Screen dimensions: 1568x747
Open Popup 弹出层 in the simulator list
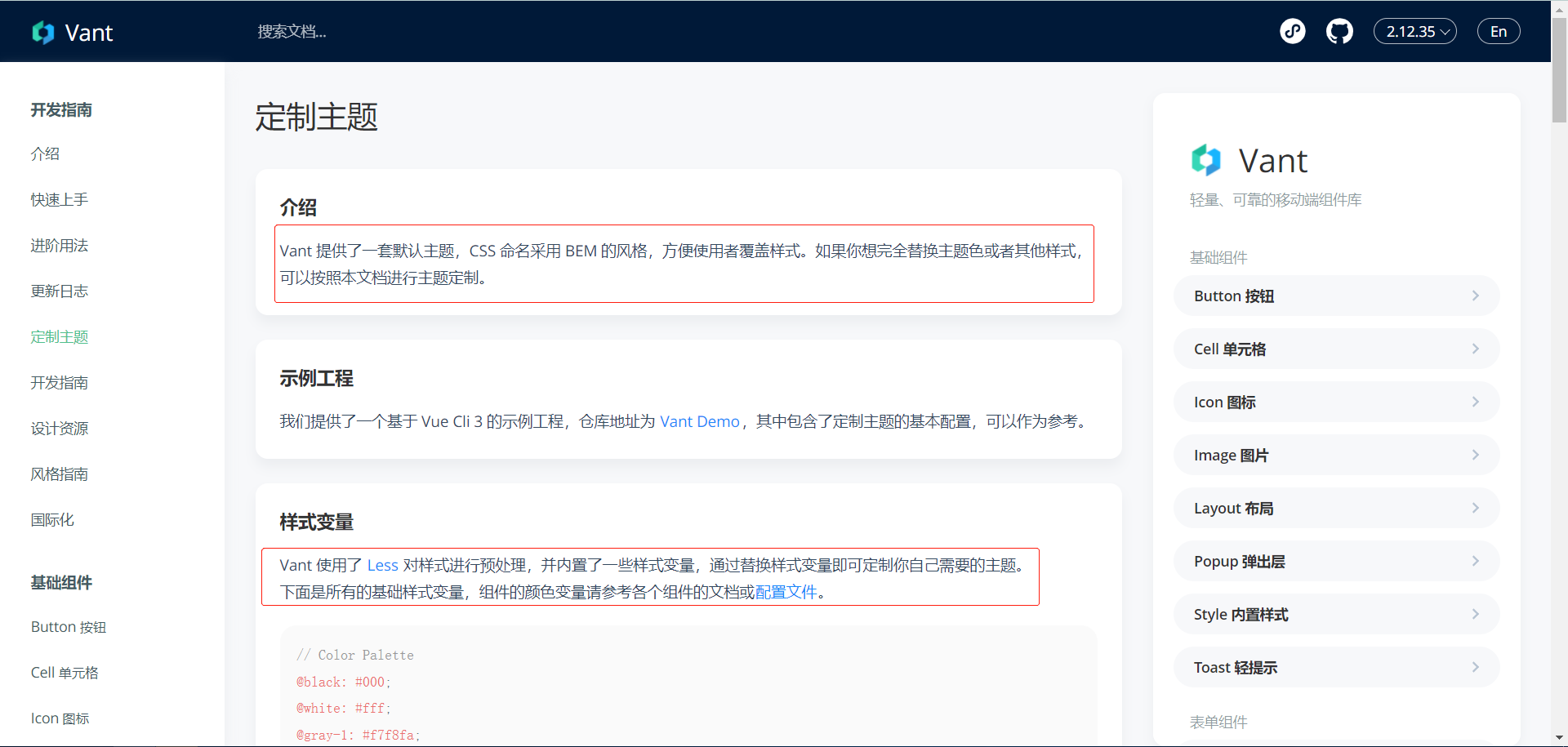point(1336,561)
